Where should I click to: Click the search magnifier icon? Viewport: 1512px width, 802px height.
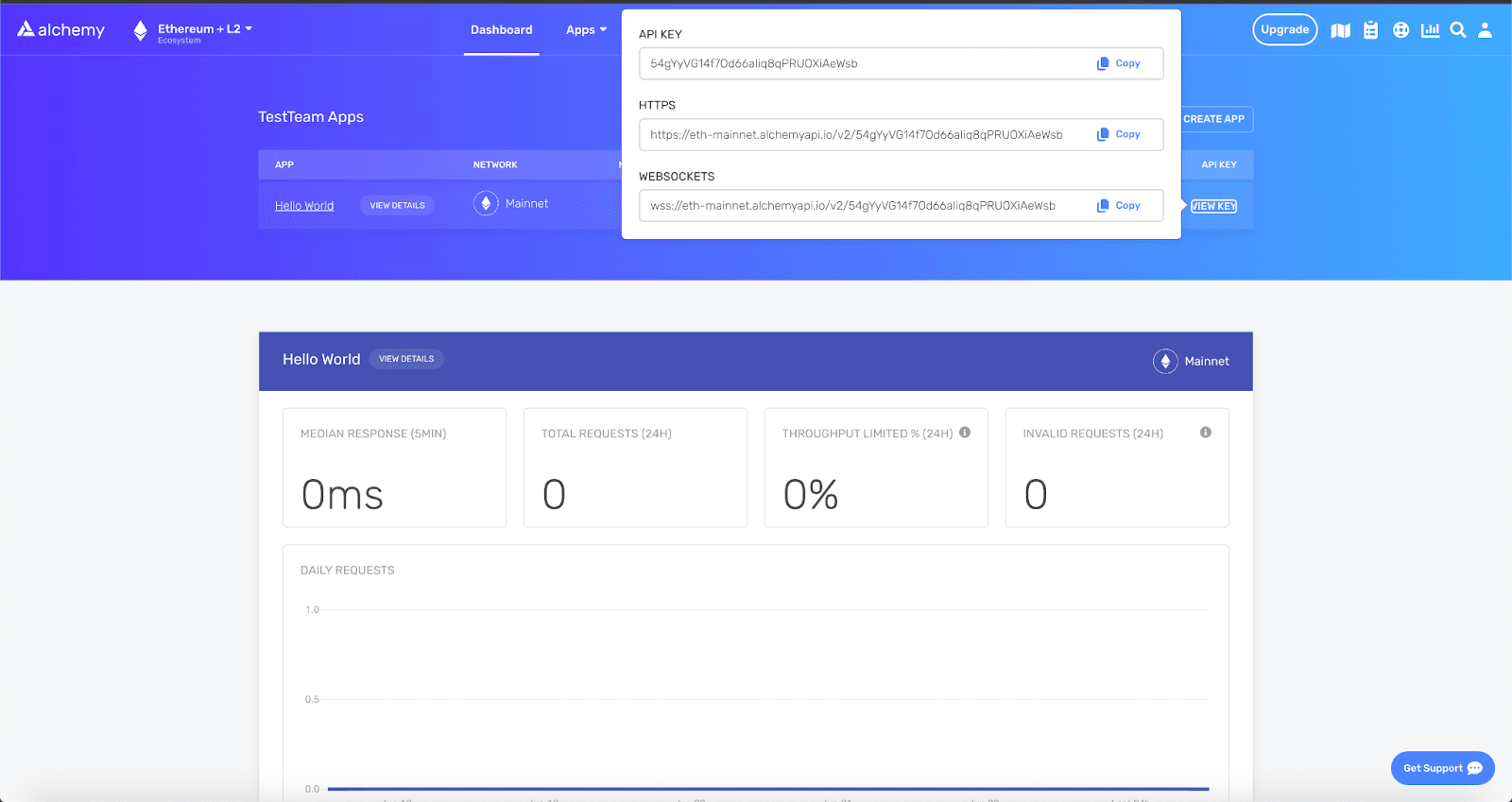click(x=1458, y=30)
